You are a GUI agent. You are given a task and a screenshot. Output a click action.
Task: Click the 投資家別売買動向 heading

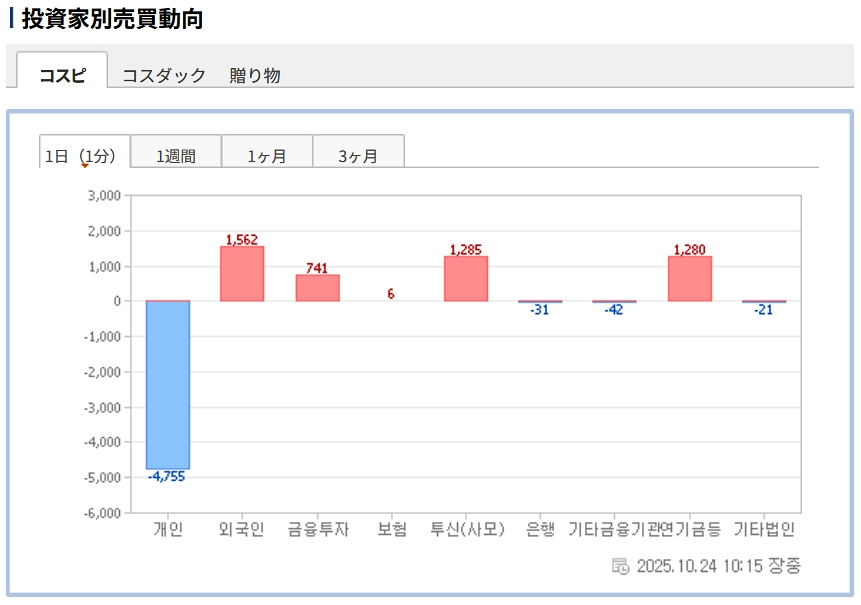(x=112, y=19)
